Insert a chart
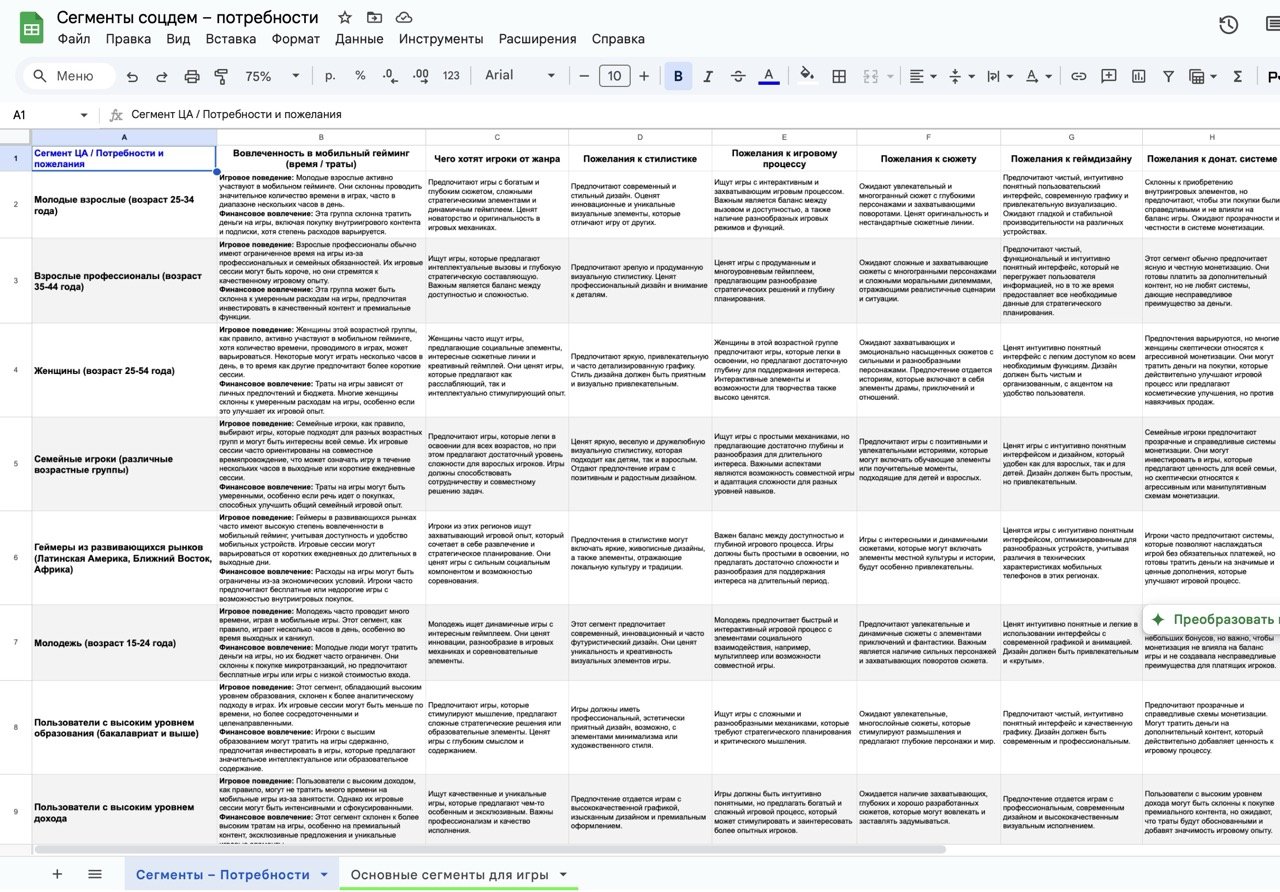 tap(1138, 76)
